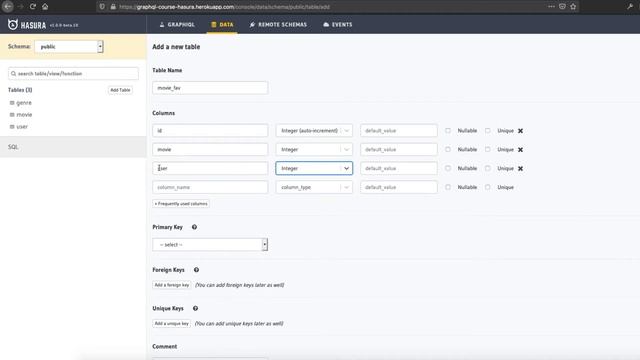Click the movie column name field
This screenshot has width=640, height=360.
click(210, 149)
